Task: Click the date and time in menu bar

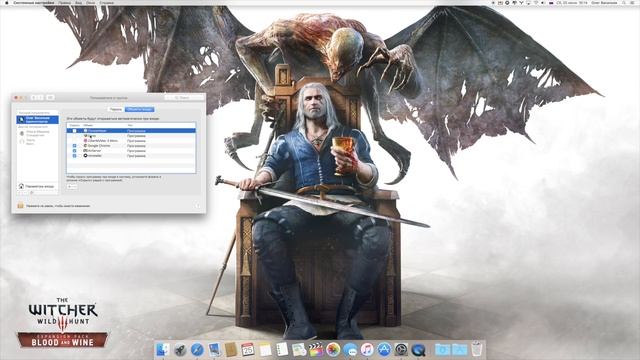Action: tap(571, 2)
